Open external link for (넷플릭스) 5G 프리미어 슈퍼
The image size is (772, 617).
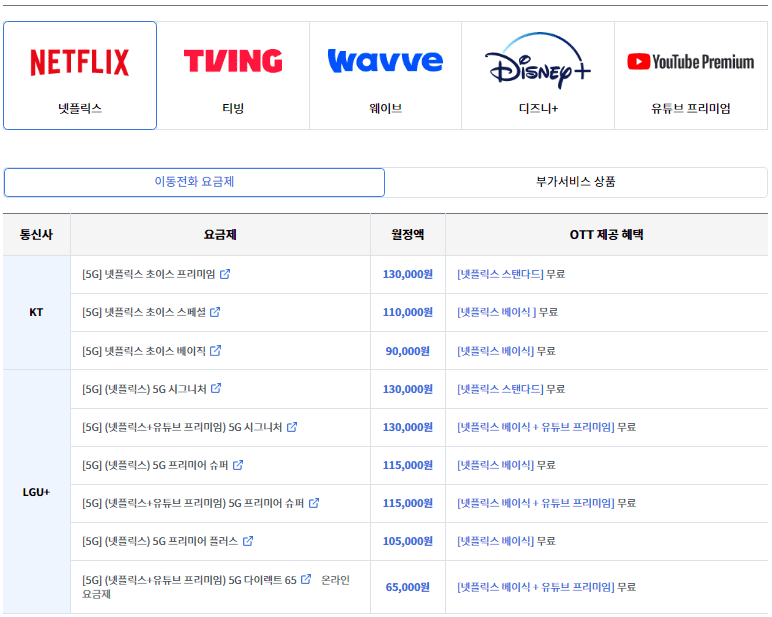tap(238, 465)
